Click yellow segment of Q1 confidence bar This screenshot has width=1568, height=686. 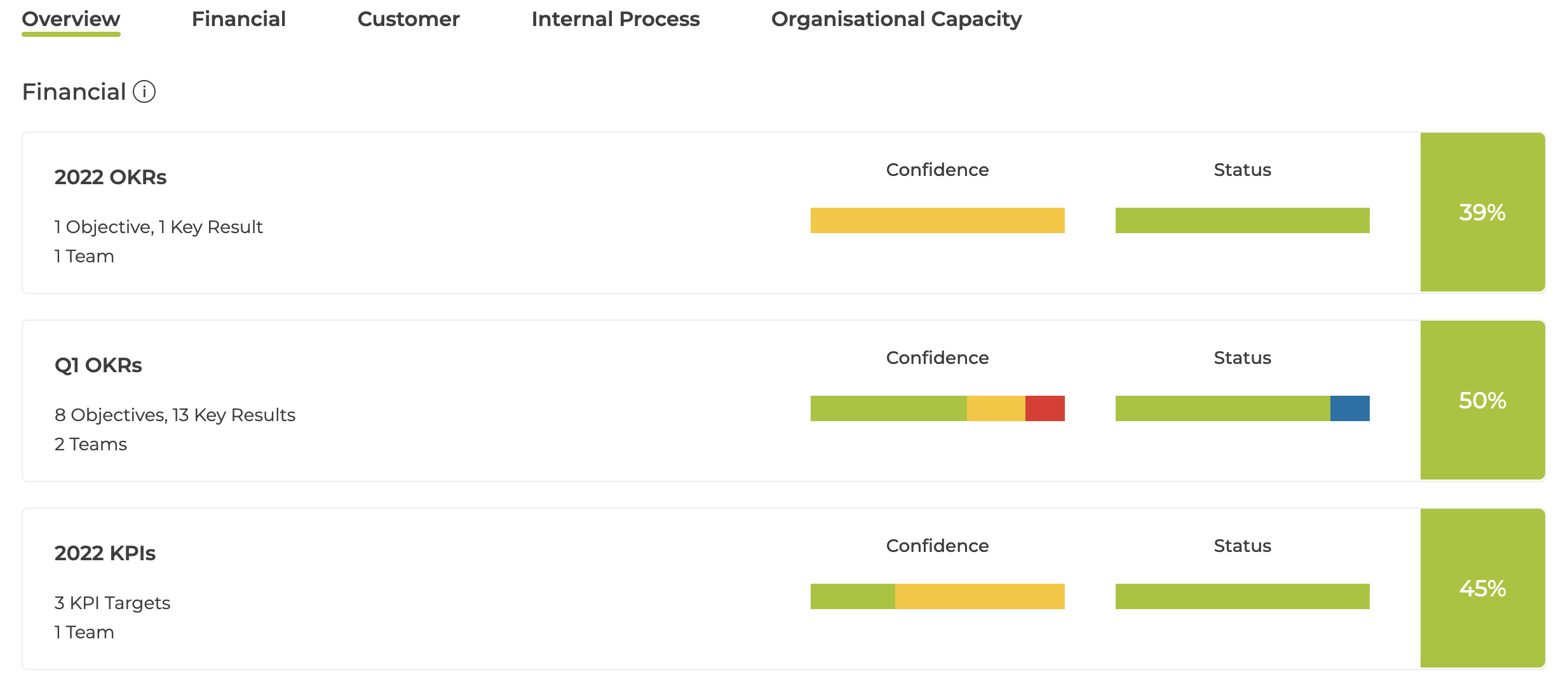click(996, 408)
